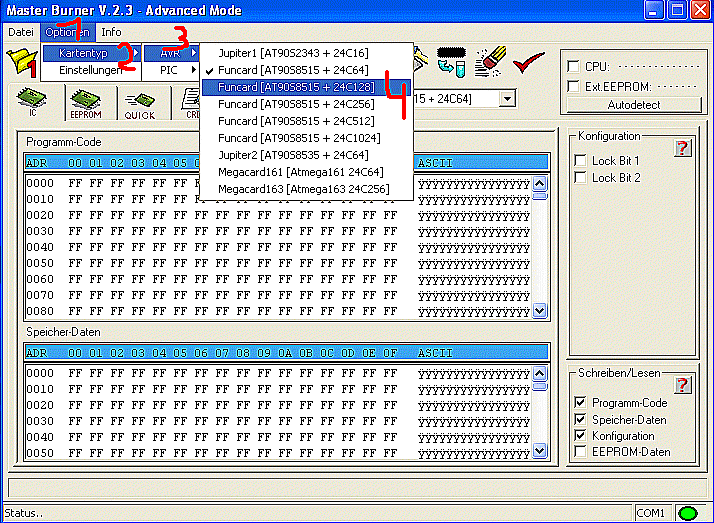This screenshot has width=714, height=523.
Task: Enable the EEPROM-Daten checkbox
Action: (581, 452)
